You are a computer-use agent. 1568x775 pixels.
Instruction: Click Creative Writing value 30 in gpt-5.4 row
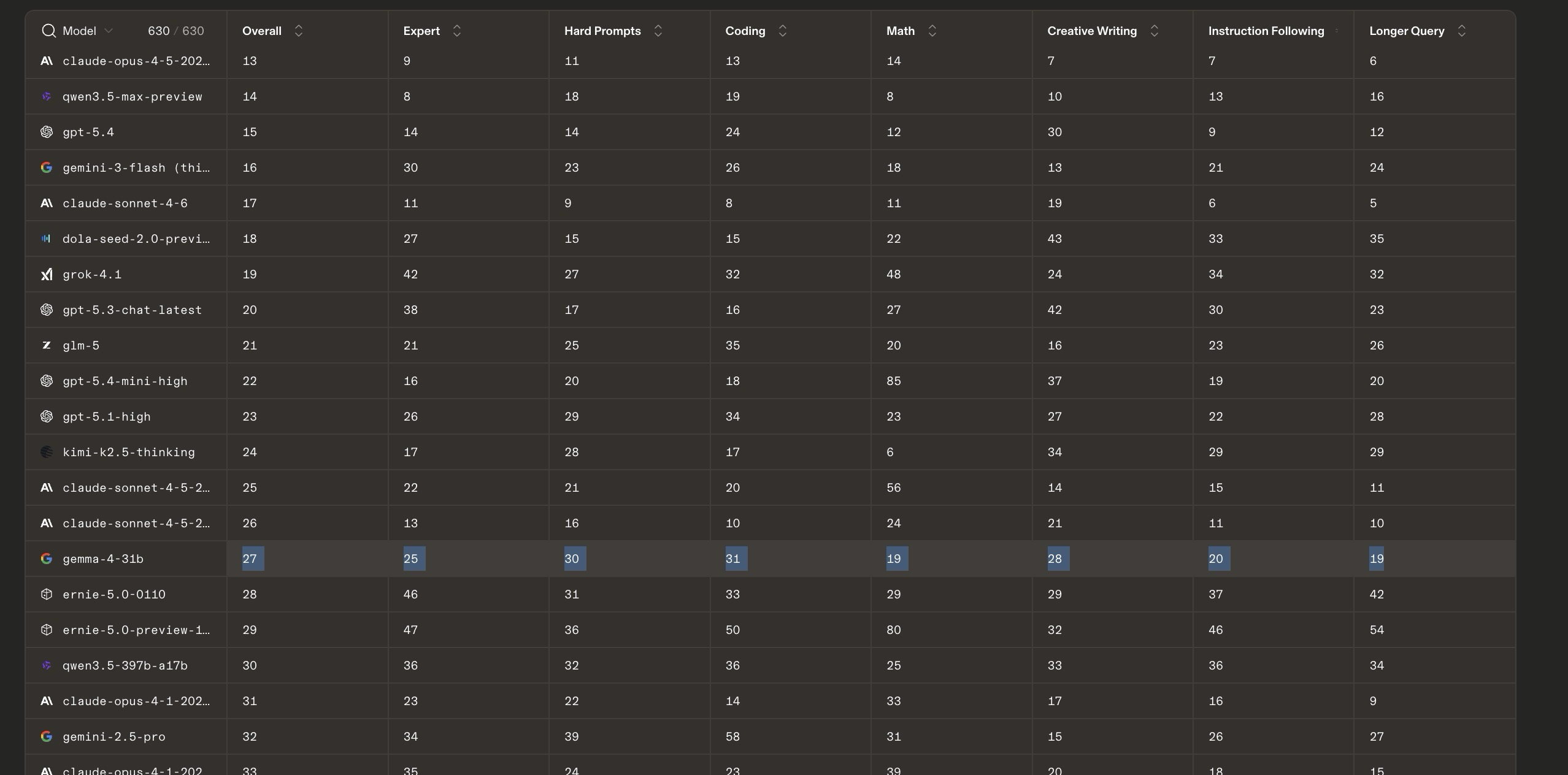pos(1055,132)
